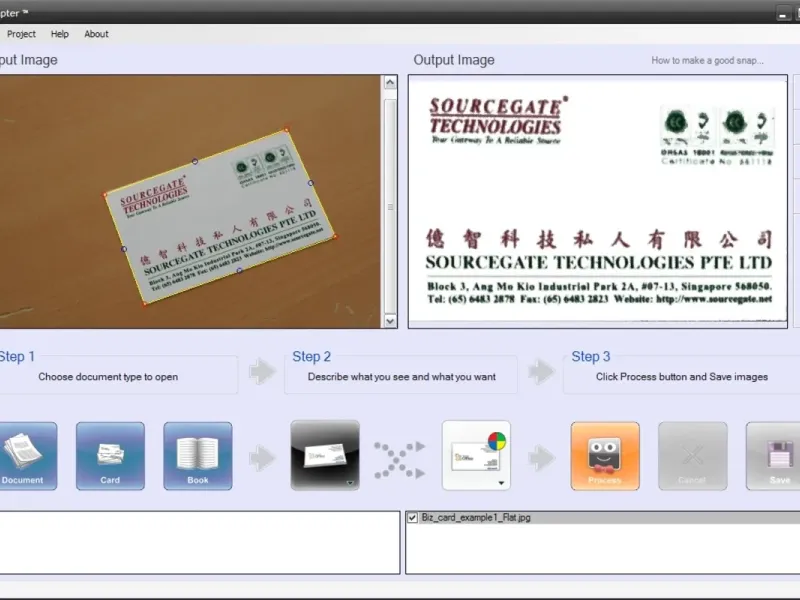Click the output image preview
Image resolution: width=800 pixels, height=600 pixels.
pos(597,202)
